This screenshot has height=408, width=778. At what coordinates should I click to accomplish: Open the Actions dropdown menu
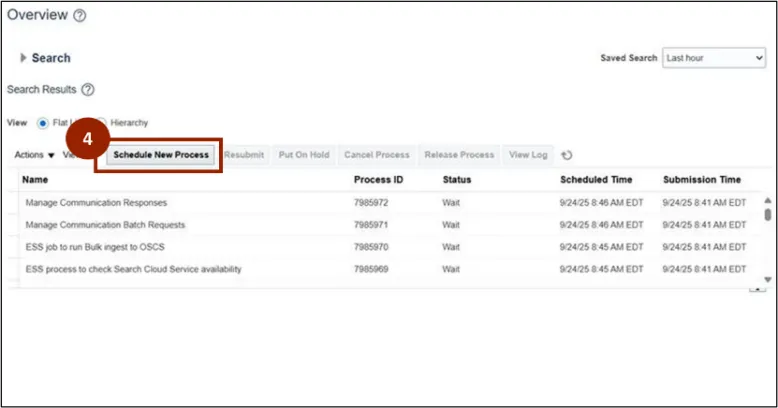click(x=35, y=155)
